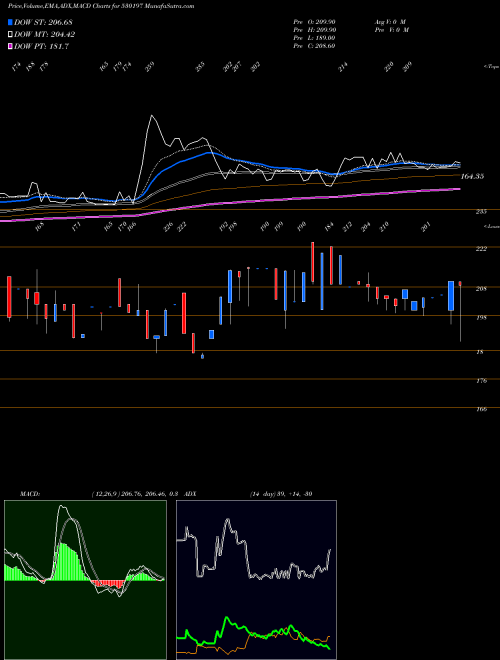500x660 pixels.
Task: Click the 'Pre O: 209.90' open value
Action: pos(314,21)
